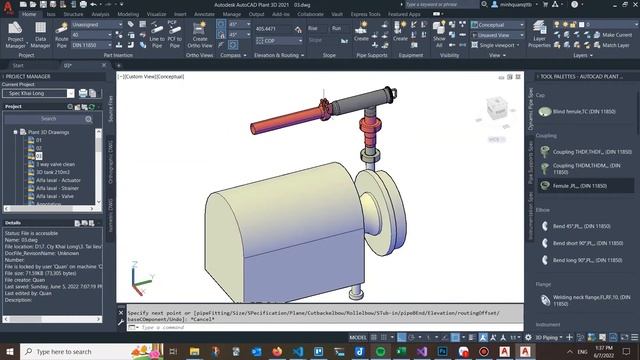
Task: Open the Unassigned line number dropdown
Action: (x=97, y=24)
